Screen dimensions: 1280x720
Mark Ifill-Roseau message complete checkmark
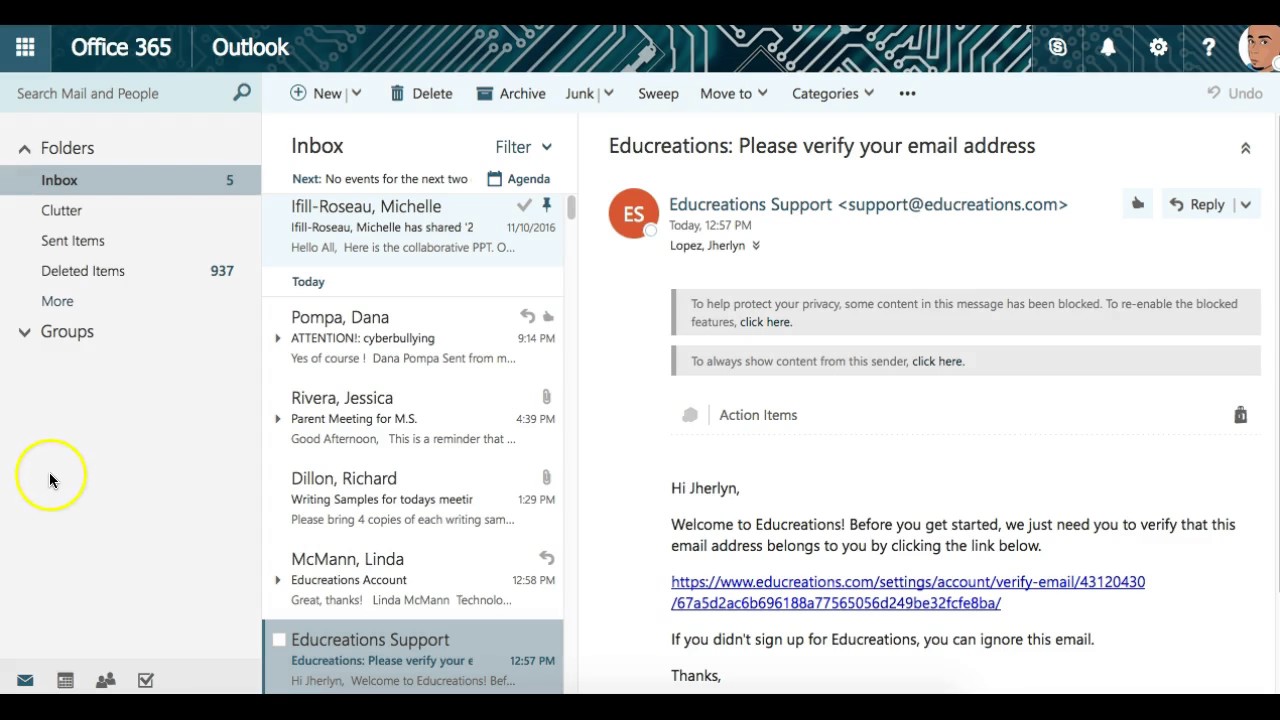coord(524,205)
